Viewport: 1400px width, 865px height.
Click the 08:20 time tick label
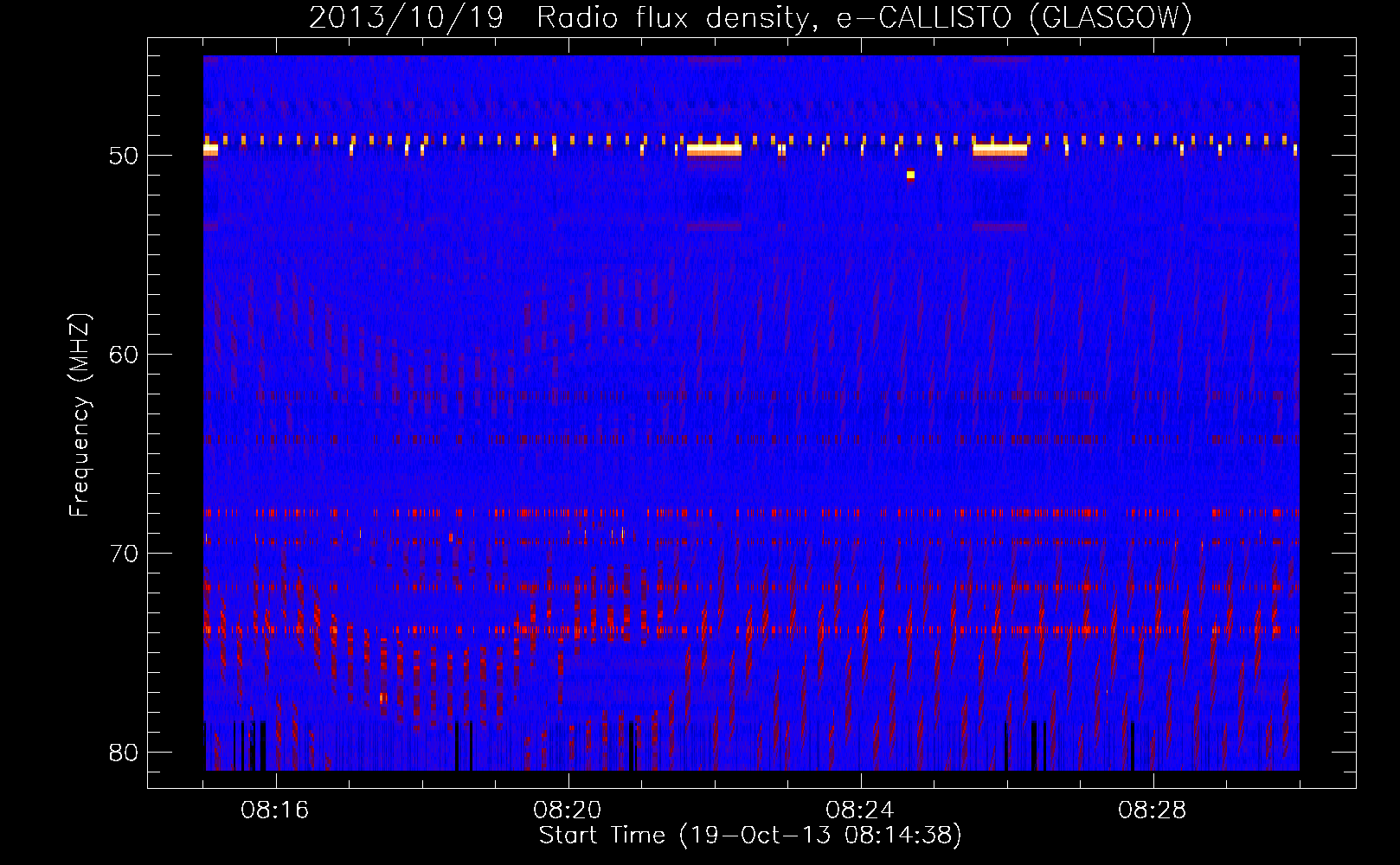click(568, 811)
